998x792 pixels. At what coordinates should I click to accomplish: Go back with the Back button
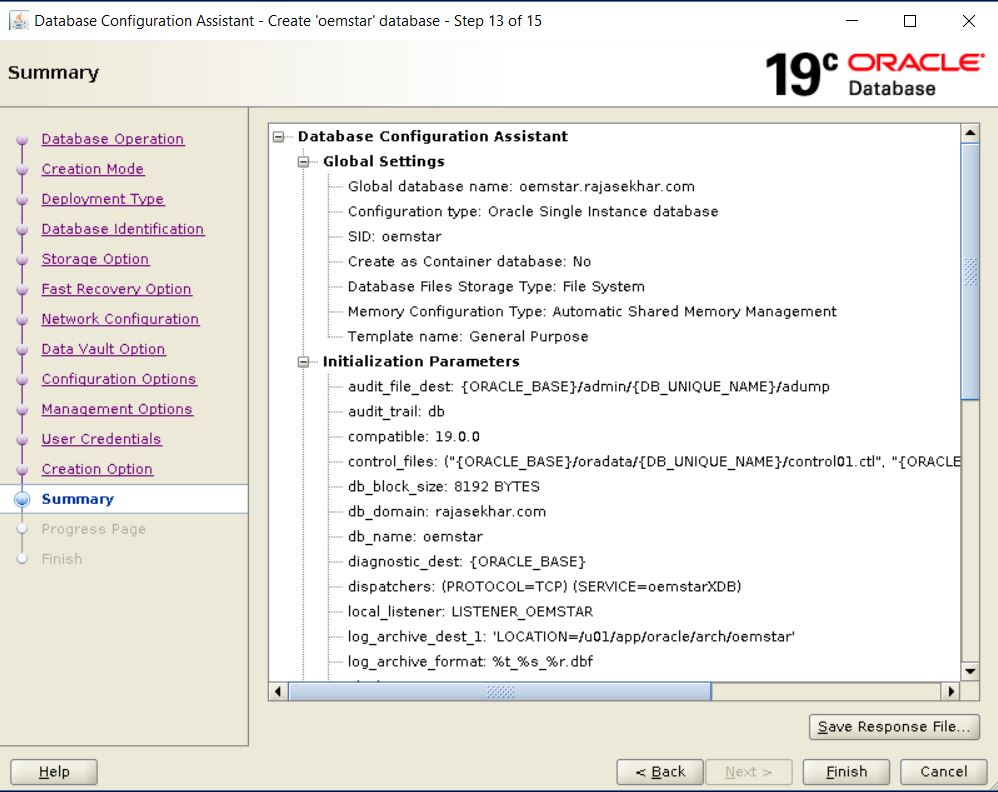(660, 772)
